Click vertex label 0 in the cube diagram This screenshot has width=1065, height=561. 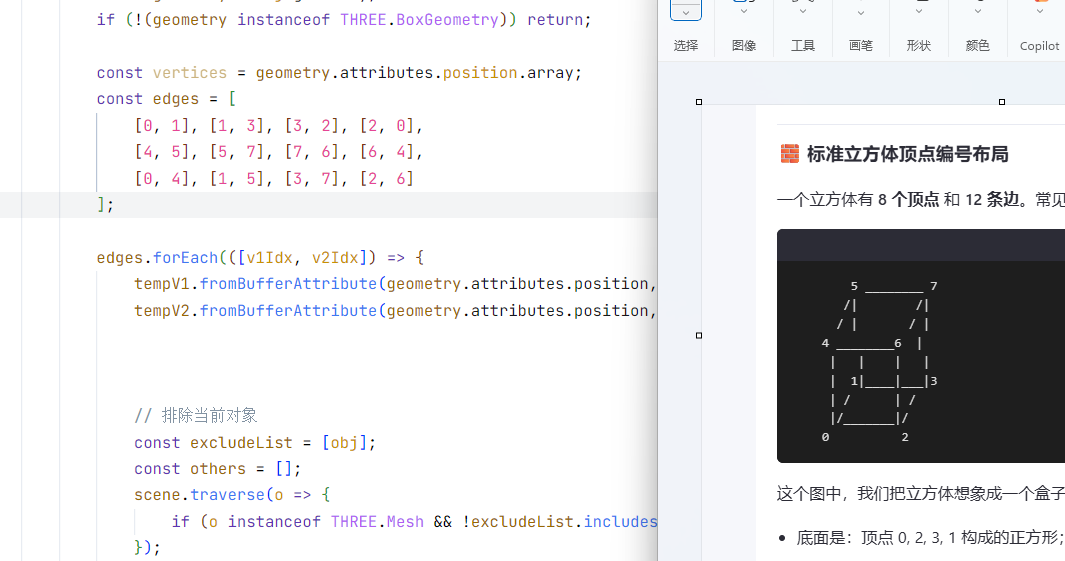pyautogui.click(x=825, y=437)
